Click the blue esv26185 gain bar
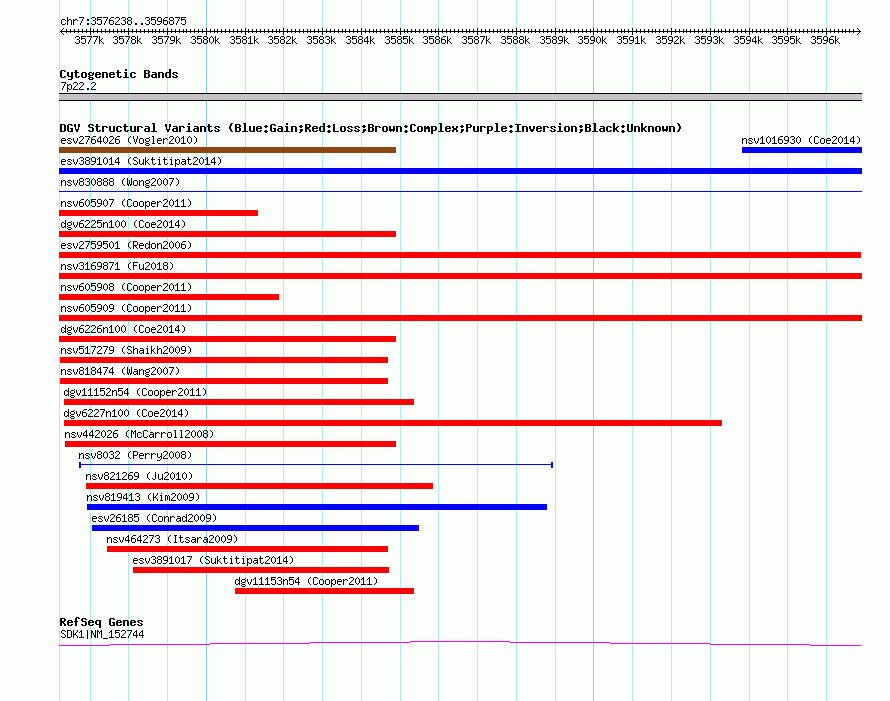 click(255, 528)
